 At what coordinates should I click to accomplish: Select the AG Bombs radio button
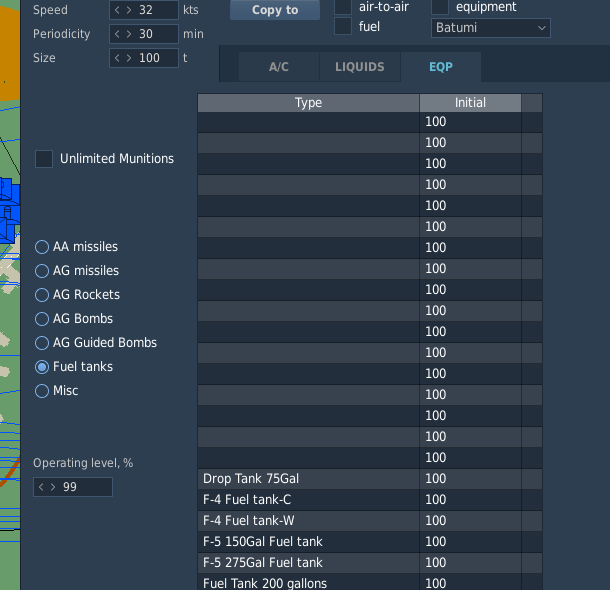pos(42,319)
